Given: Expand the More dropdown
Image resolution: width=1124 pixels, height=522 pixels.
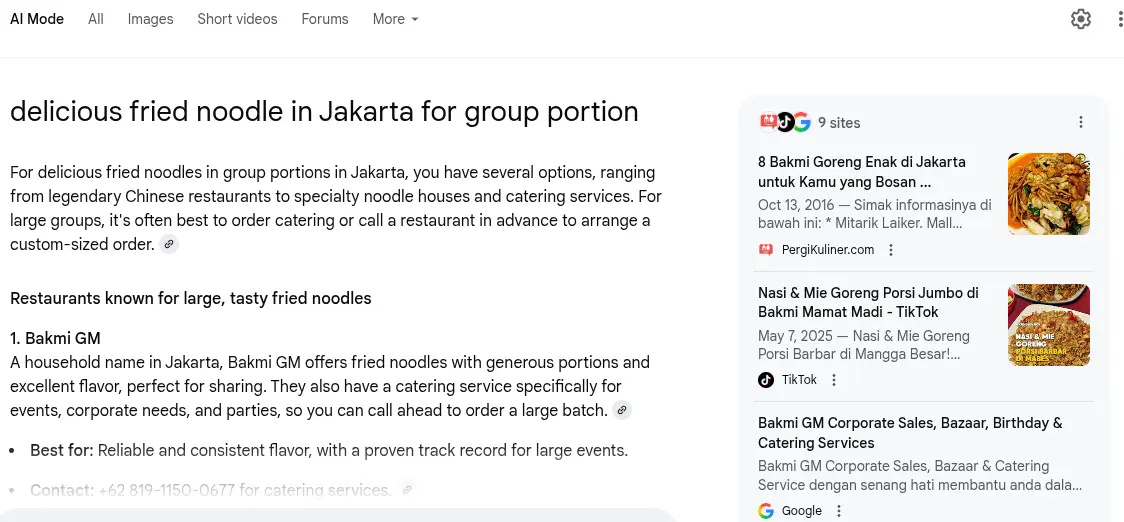Looking at the screenshot, I should [x=395, y=19].
